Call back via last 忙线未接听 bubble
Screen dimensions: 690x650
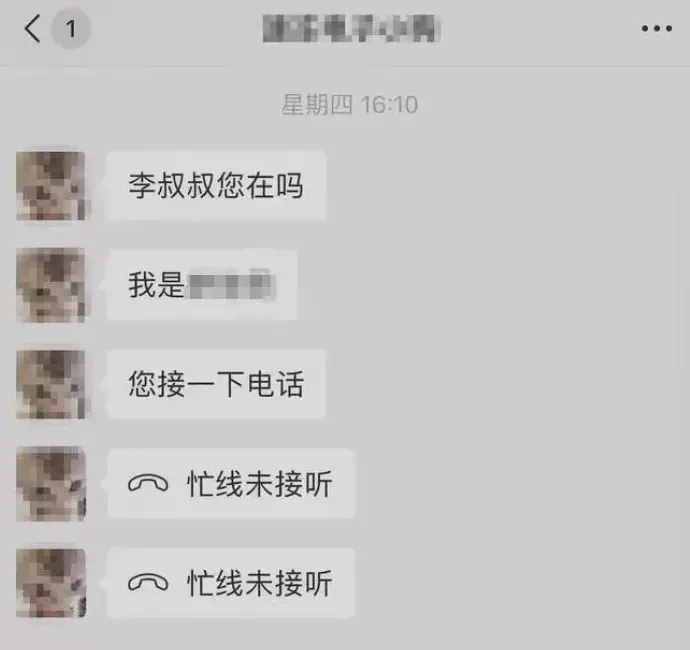(231, 583)
